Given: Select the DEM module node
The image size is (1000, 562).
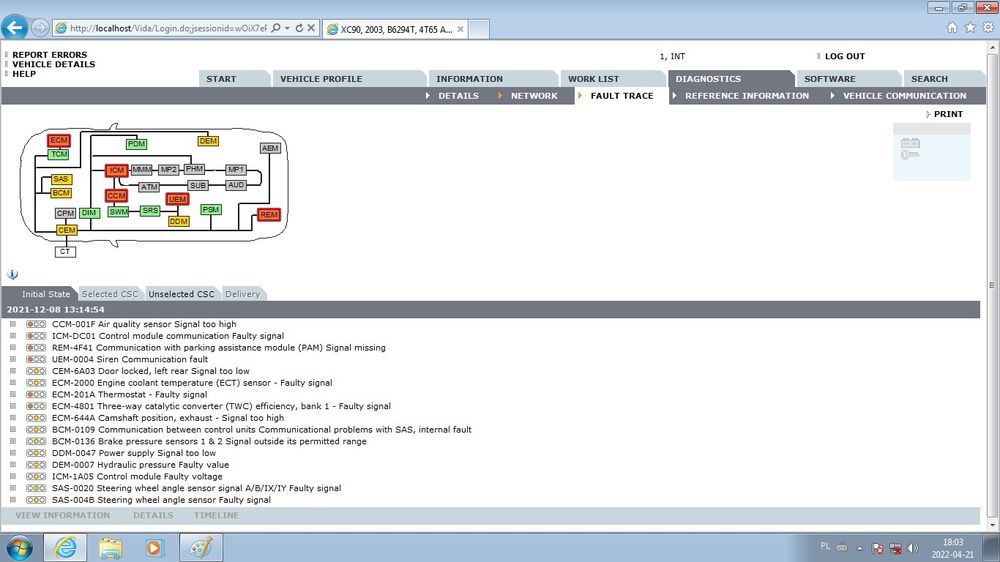Looking at the screenshot, I should coord(208,141).
